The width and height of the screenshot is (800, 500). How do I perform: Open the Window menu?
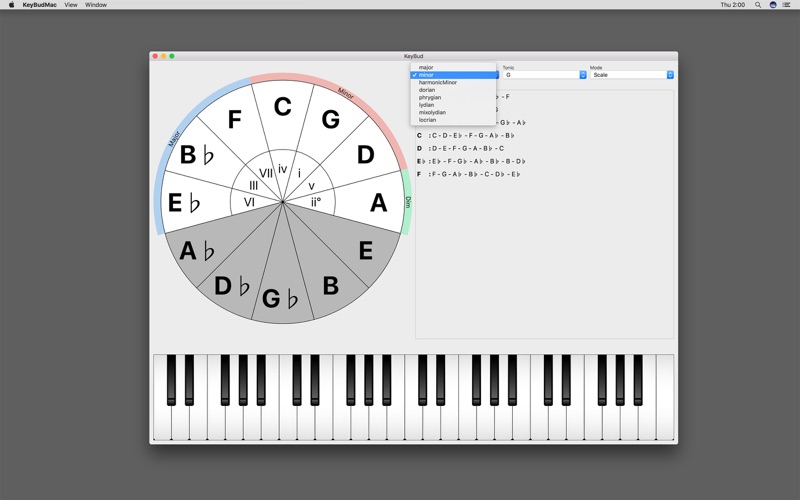click(x=96, y=5)
